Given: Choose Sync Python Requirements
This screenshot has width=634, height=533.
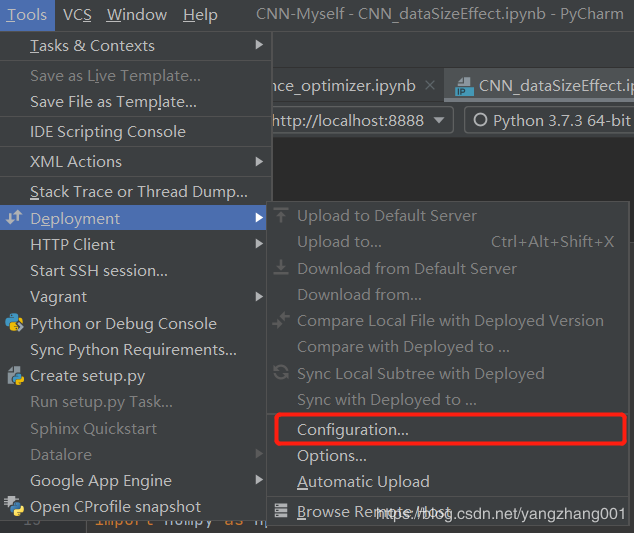Looking at the screenshot, I should [133, 350].
